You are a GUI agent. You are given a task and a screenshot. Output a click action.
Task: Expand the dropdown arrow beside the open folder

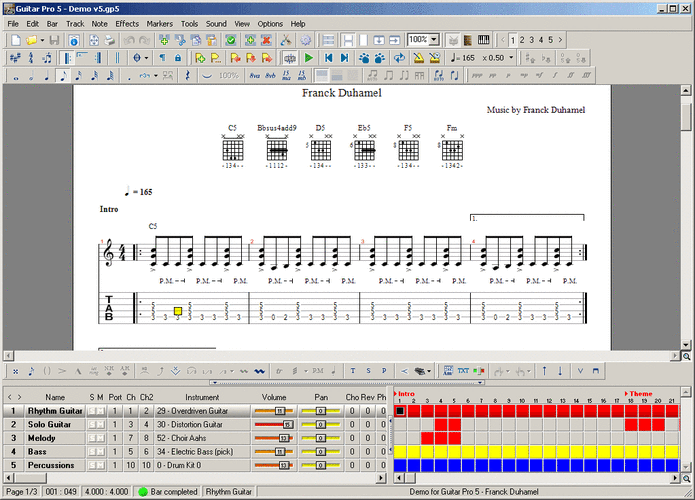click(x=42, y=40)
